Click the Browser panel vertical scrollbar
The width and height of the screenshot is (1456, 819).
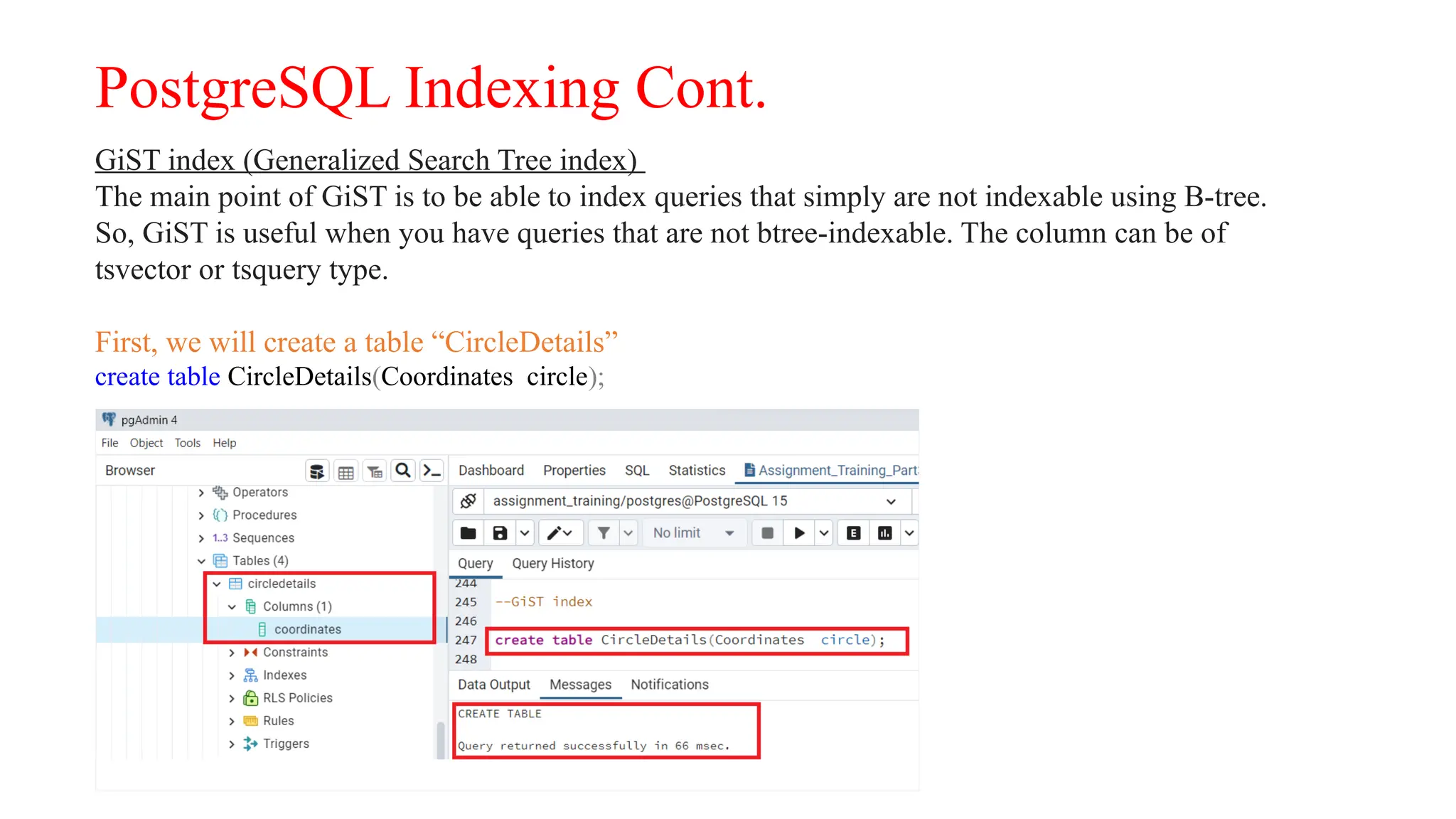coord(440,739)
